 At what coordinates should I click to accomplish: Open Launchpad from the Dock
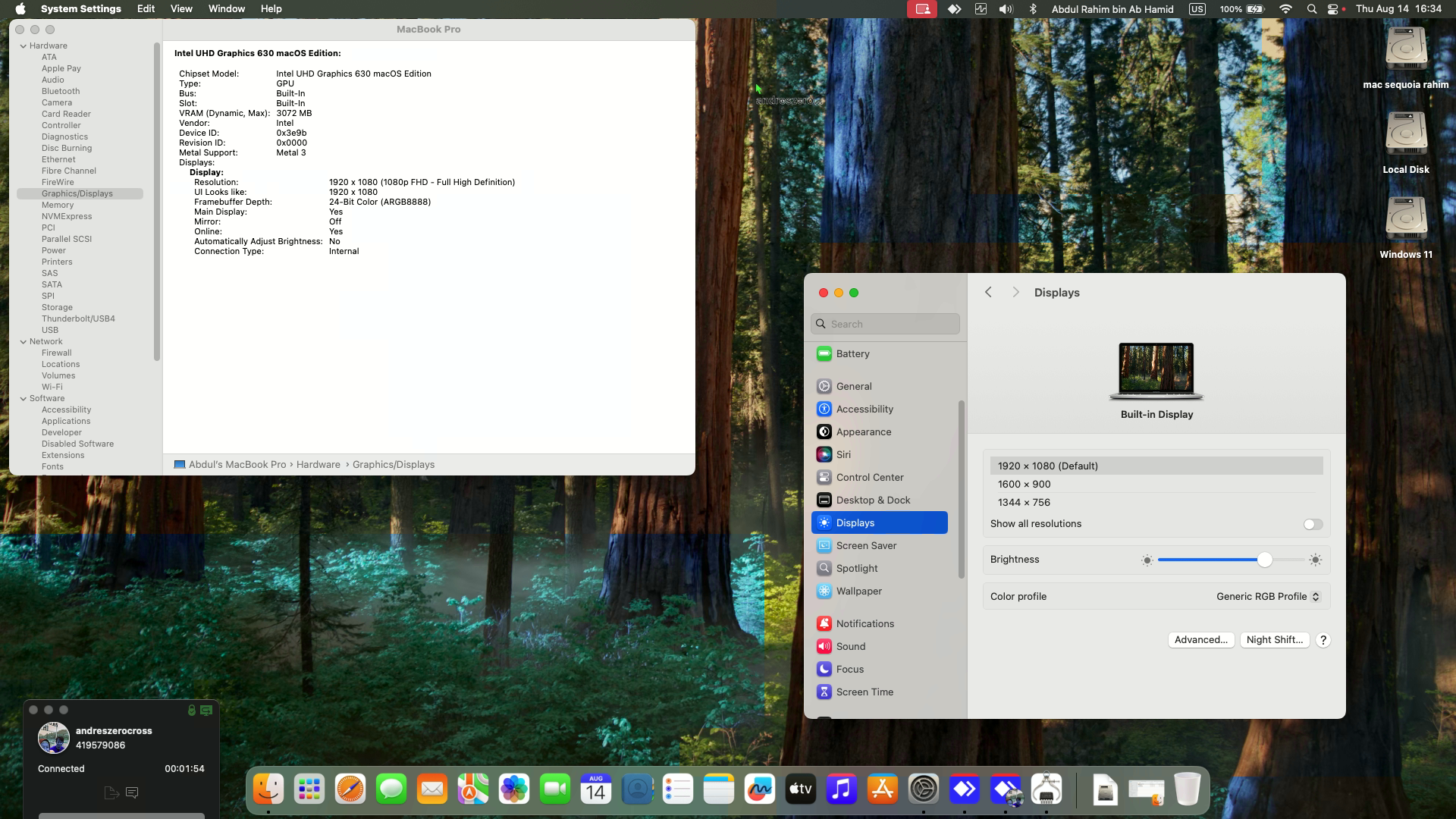point(309,789)
